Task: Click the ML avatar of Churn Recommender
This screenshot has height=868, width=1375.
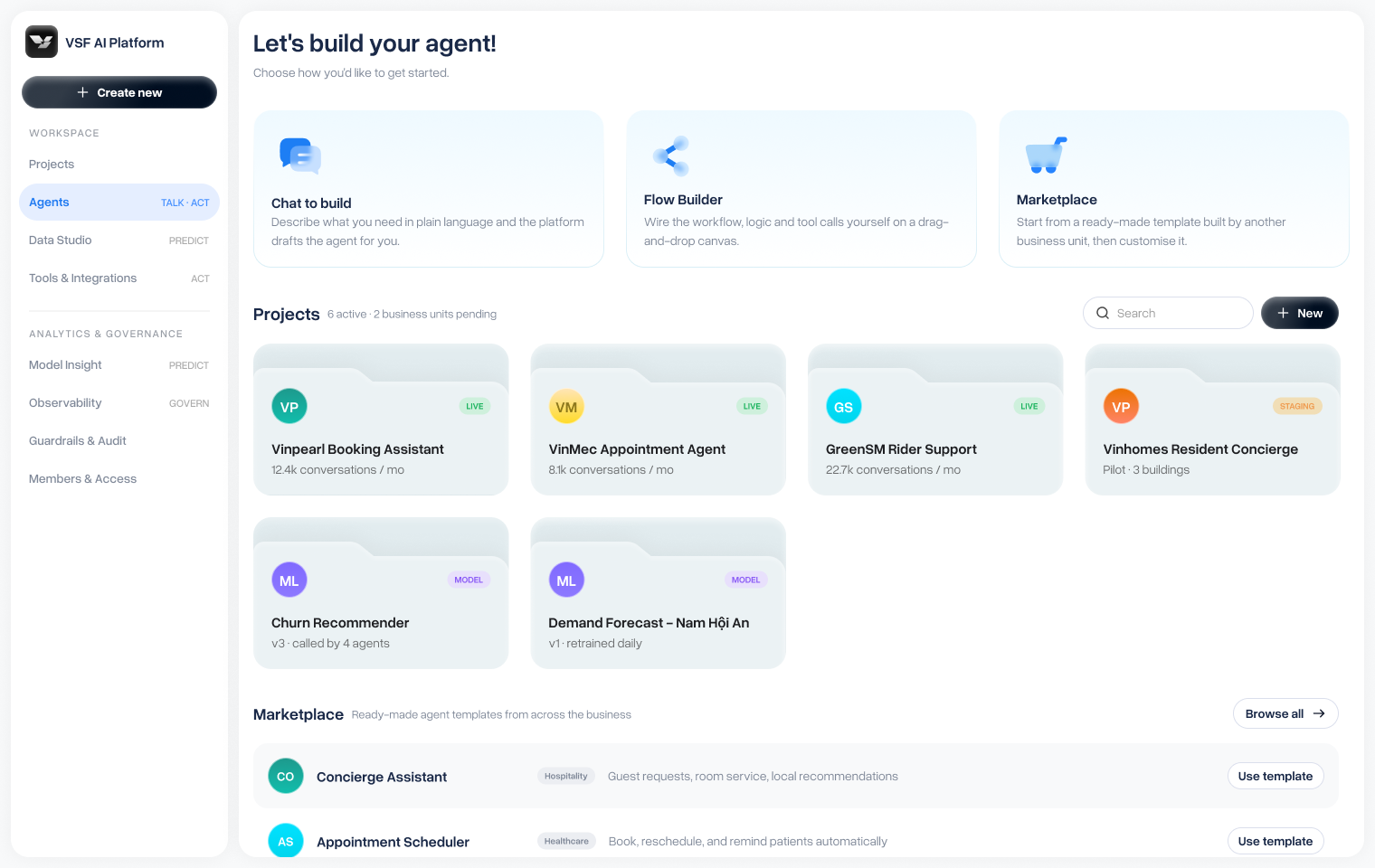Action: click(289, 580)
